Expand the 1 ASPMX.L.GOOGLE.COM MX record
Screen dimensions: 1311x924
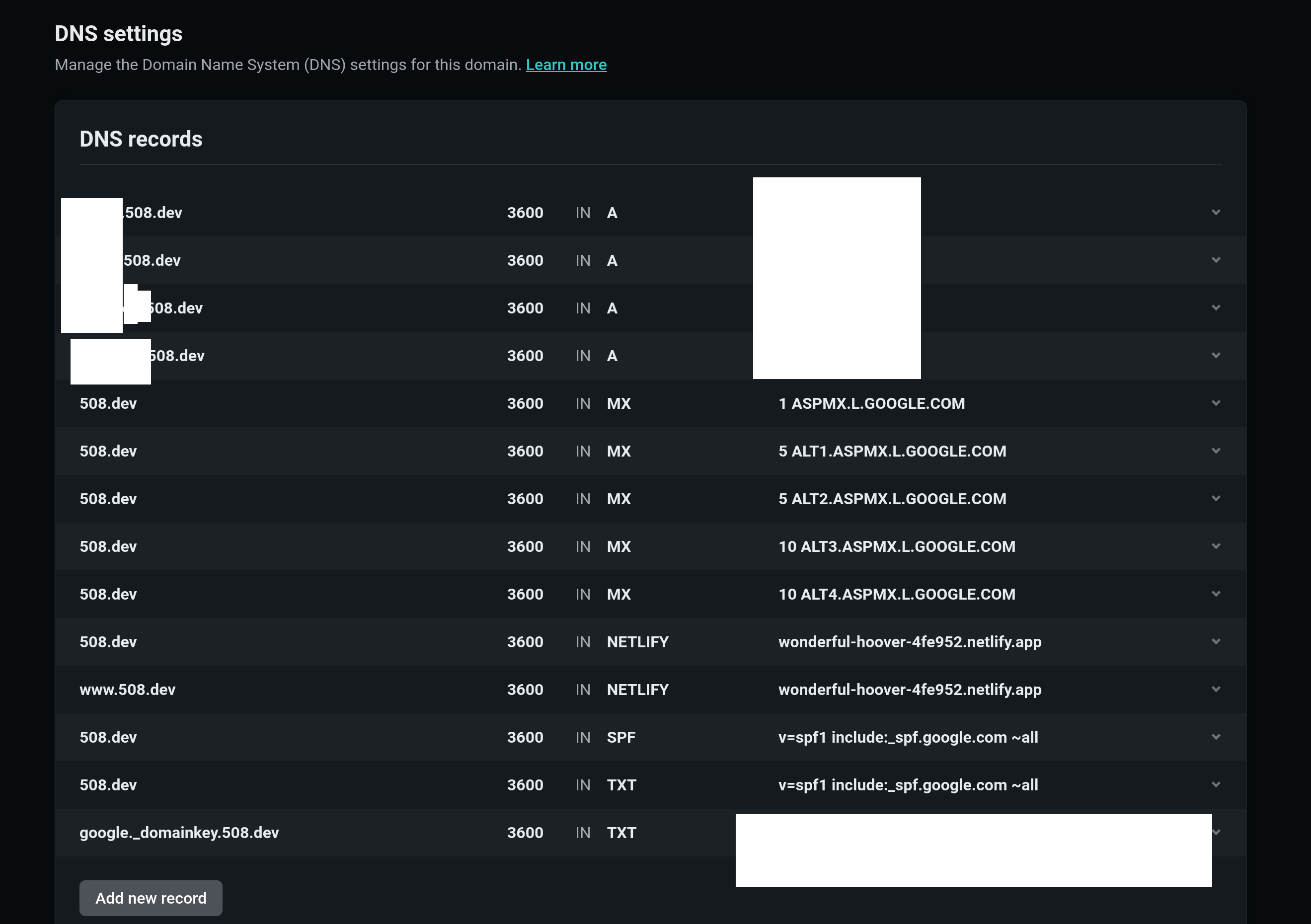1216,403
